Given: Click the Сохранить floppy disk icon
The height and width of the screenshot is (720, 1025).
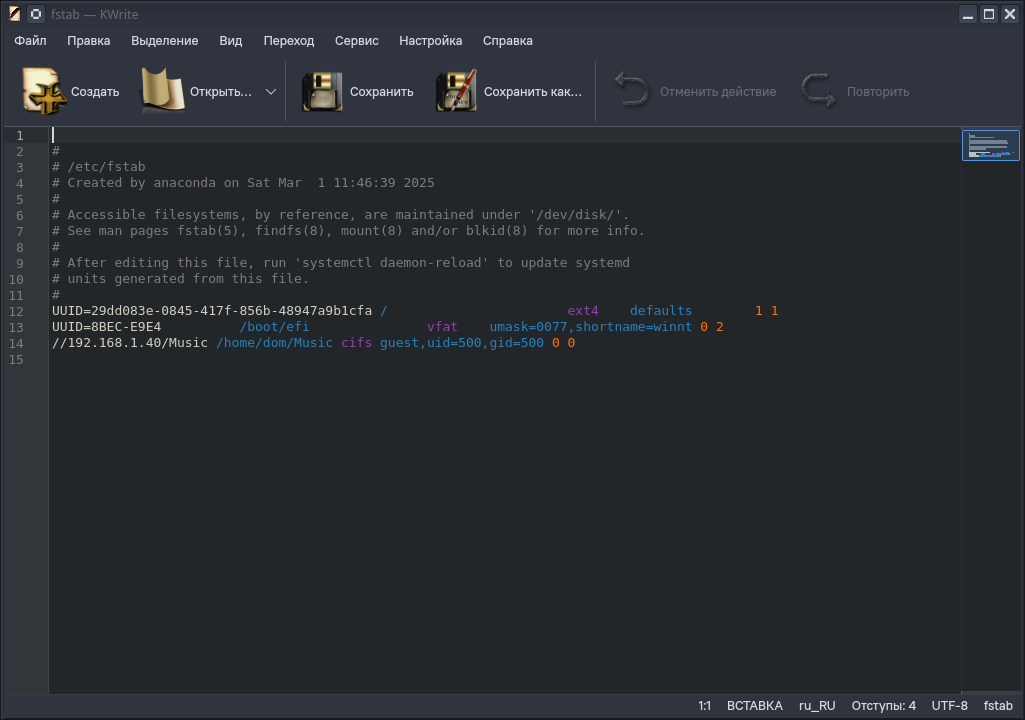Looking at the screenshot, I should pyautogui.click(x=323, y=92).
